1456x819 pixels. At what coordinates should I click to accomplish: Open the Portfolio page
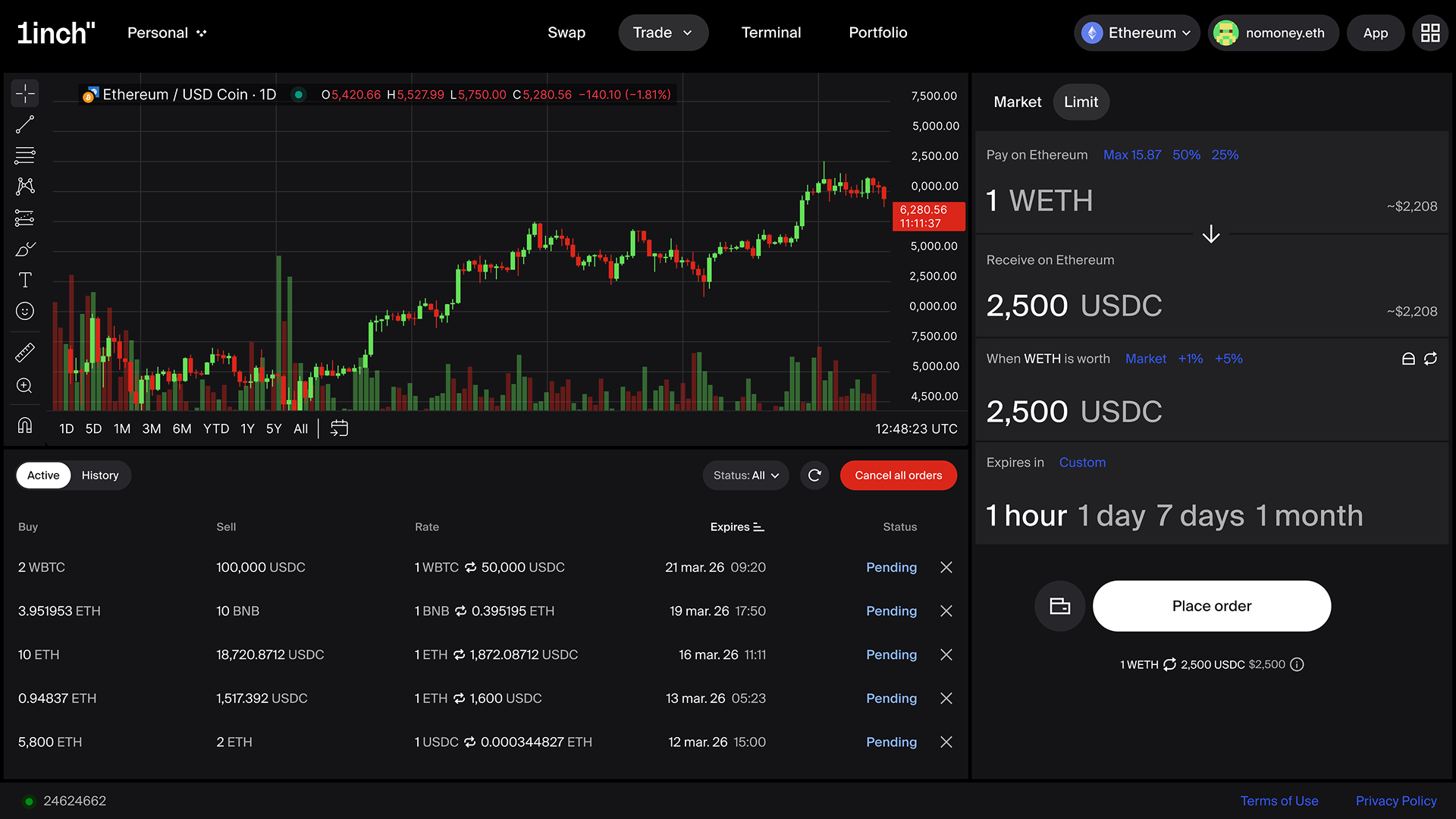click(x=877, y=33)
